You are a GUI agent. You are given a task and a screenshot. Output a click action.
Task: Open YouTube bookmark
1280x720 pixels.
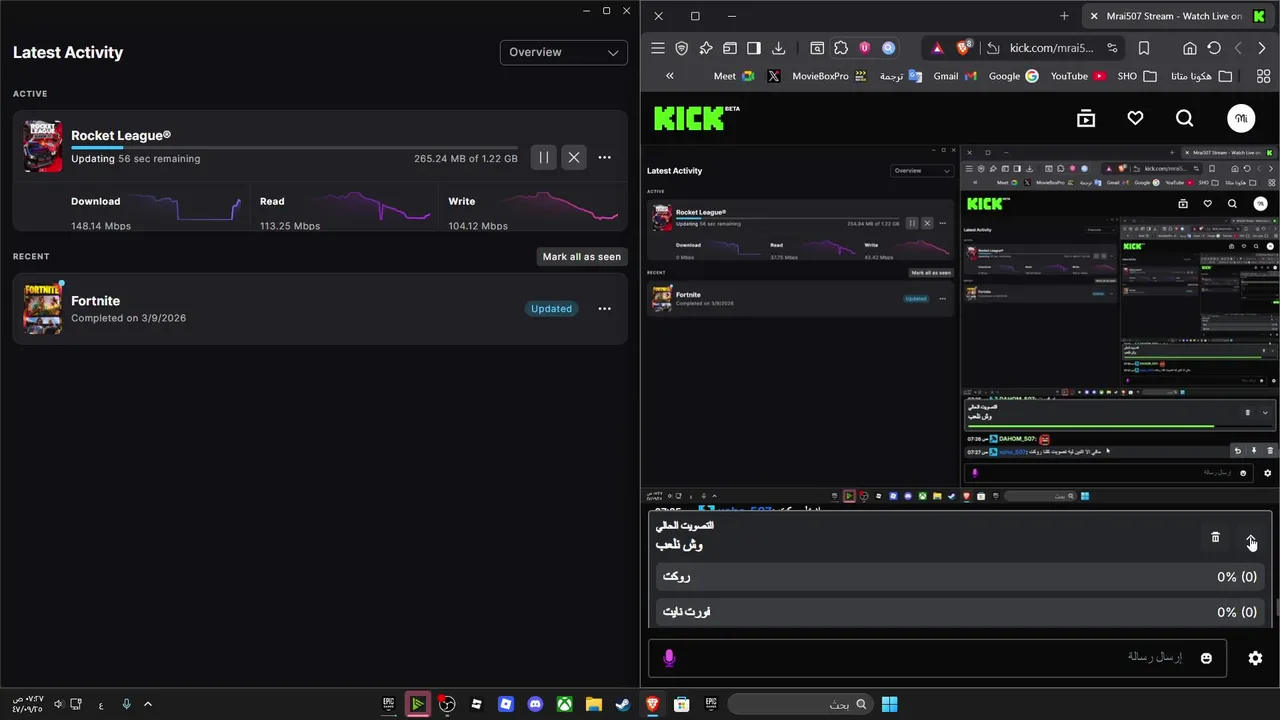[1078, 76]
